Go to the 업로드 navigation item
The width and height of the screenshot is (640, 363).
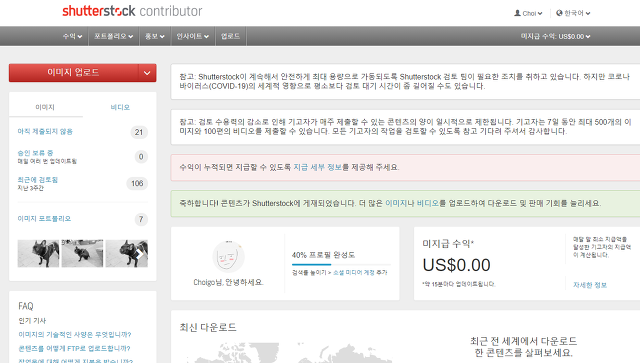[230, 36]
